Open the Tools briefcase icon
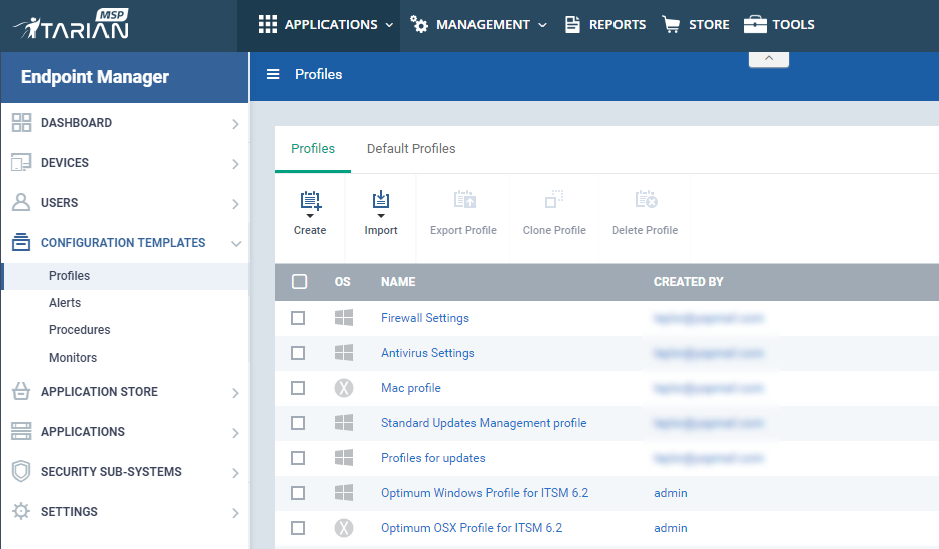939x549 pixels. tap(755, 25)
